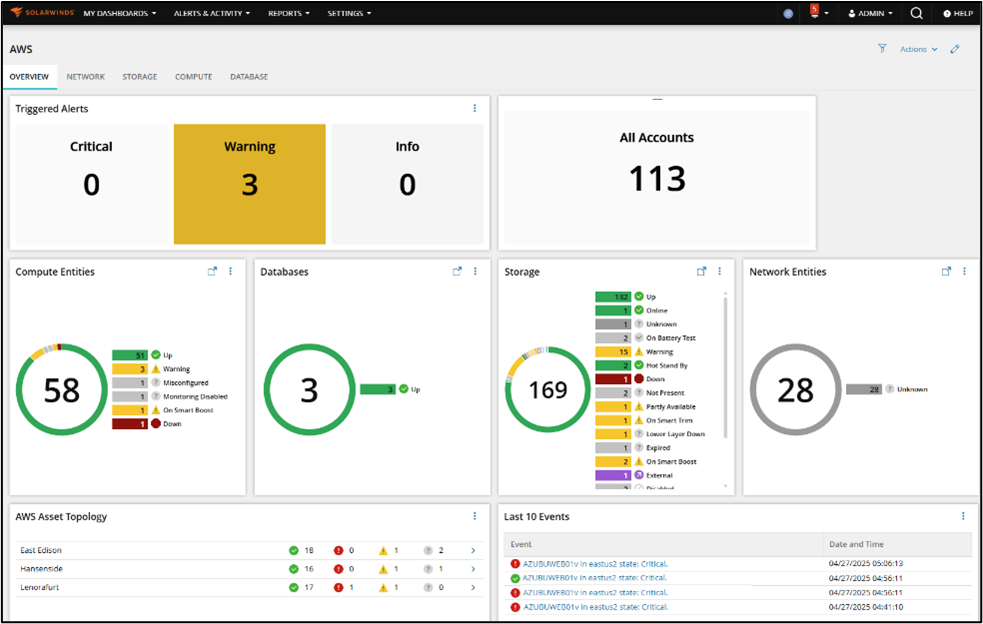This screenshot has height=624, width=983.
Task: Open the Triggered Alerts kebab menu
Action: [x=475, y=108]
